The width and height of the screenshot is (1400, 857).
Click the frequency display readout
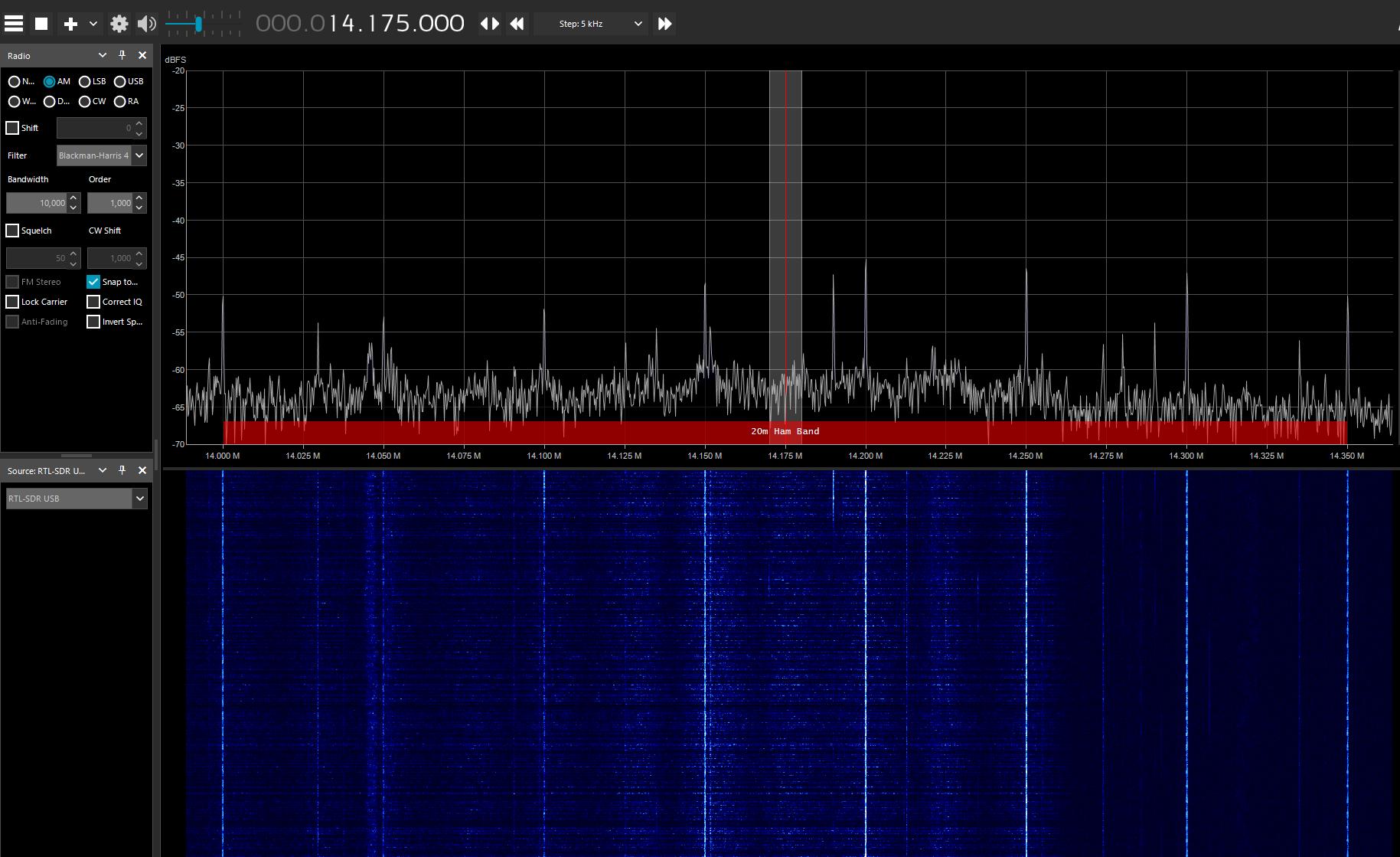point(360,23)
